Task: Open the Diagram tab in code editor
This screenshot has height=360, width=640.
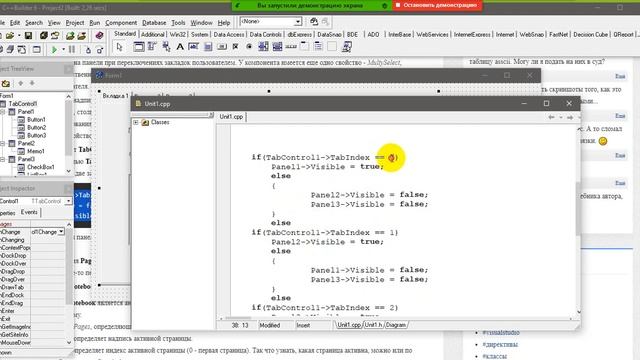Action: pos(396,325)
